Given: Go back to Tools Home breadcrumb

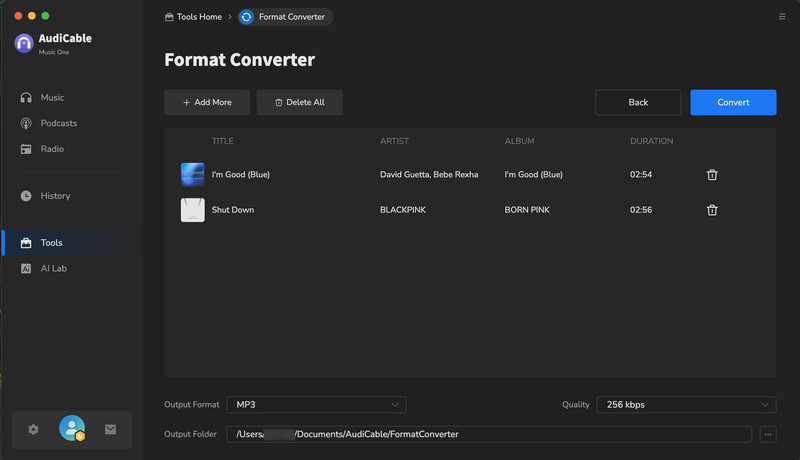Looking at the screenshot, I should [x=193, y=17].
